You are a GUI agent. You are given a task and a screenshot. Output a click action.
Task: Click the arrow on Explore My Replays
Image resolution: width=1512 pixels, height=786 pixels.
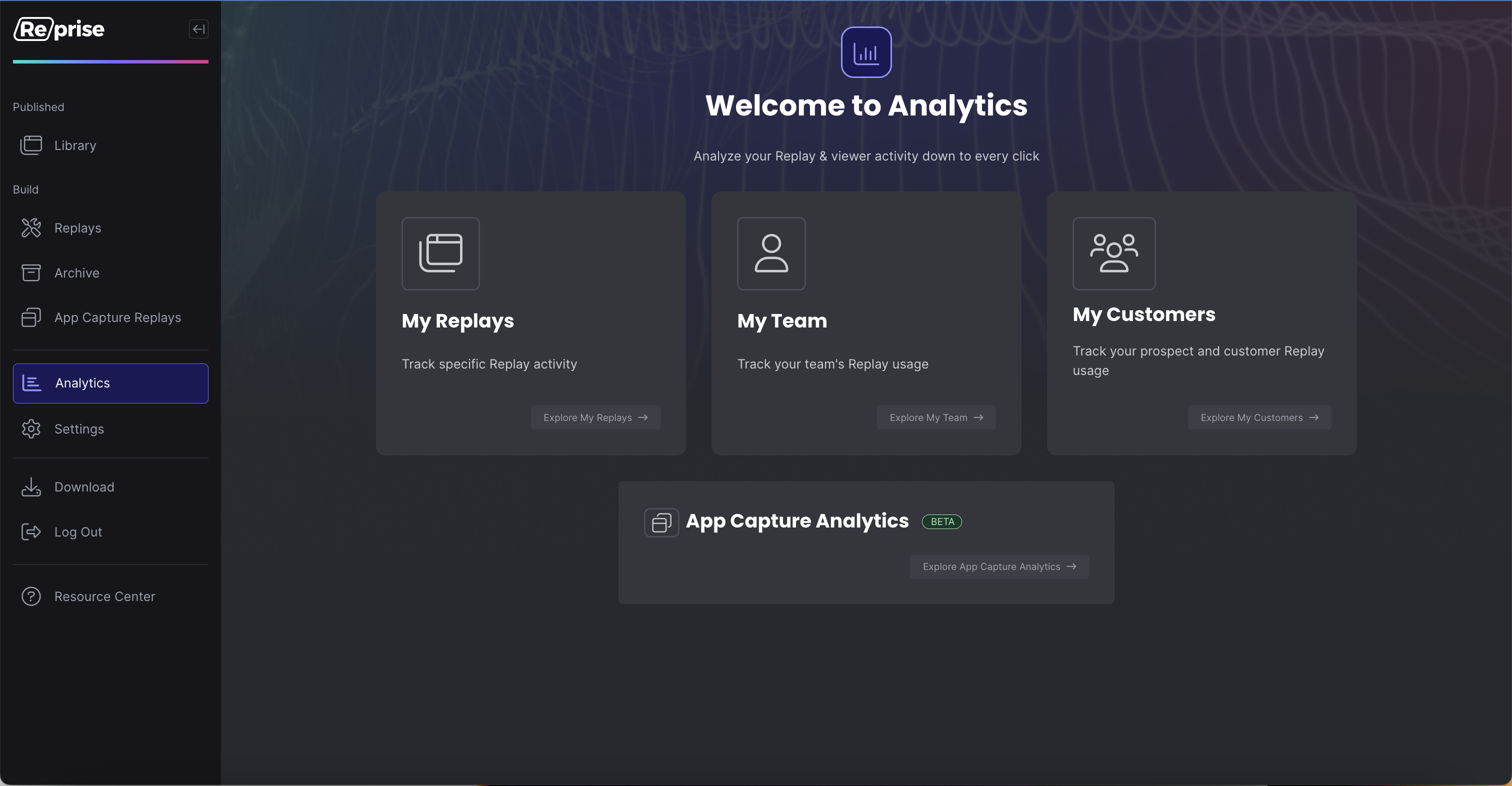[x=643, y=417]
